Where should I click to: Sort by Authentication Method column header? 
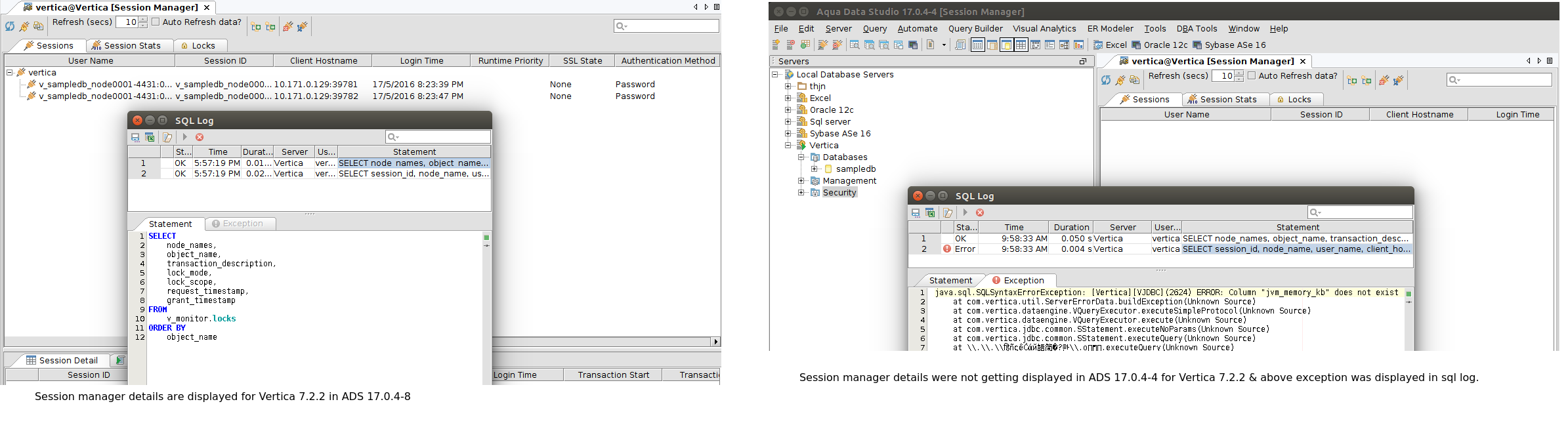pos(667,61)
